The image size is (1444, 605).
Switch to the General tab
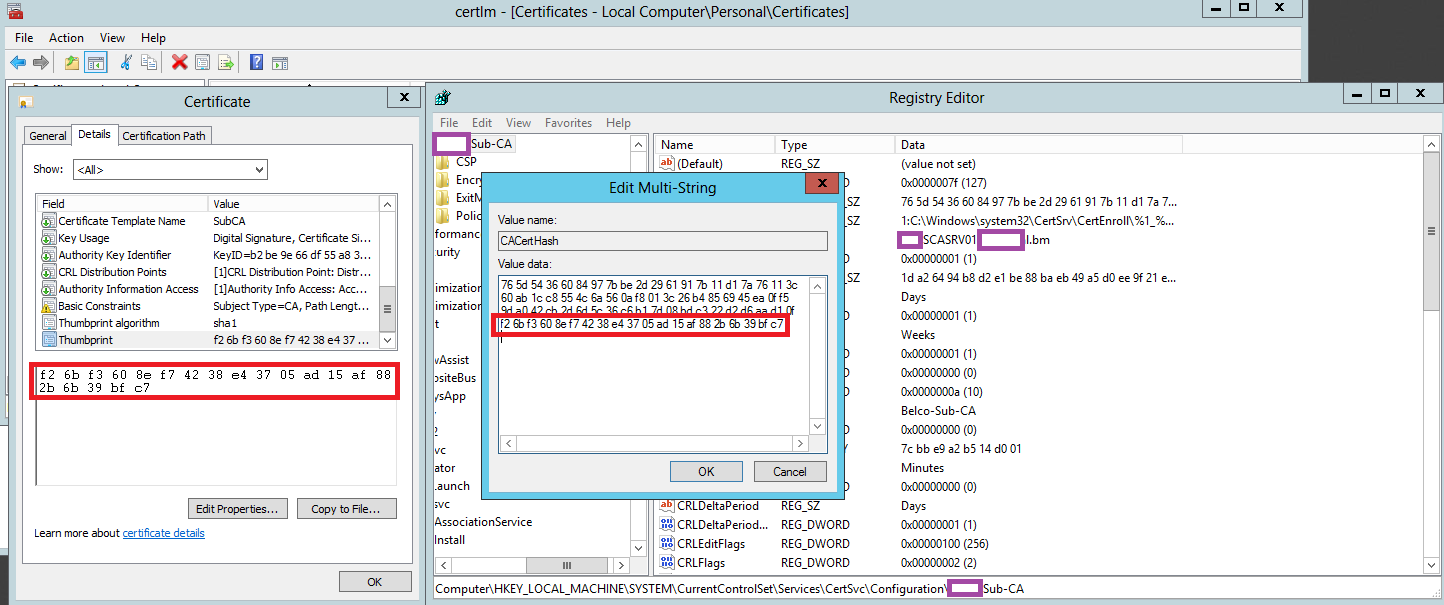click(x=48, y=136)
